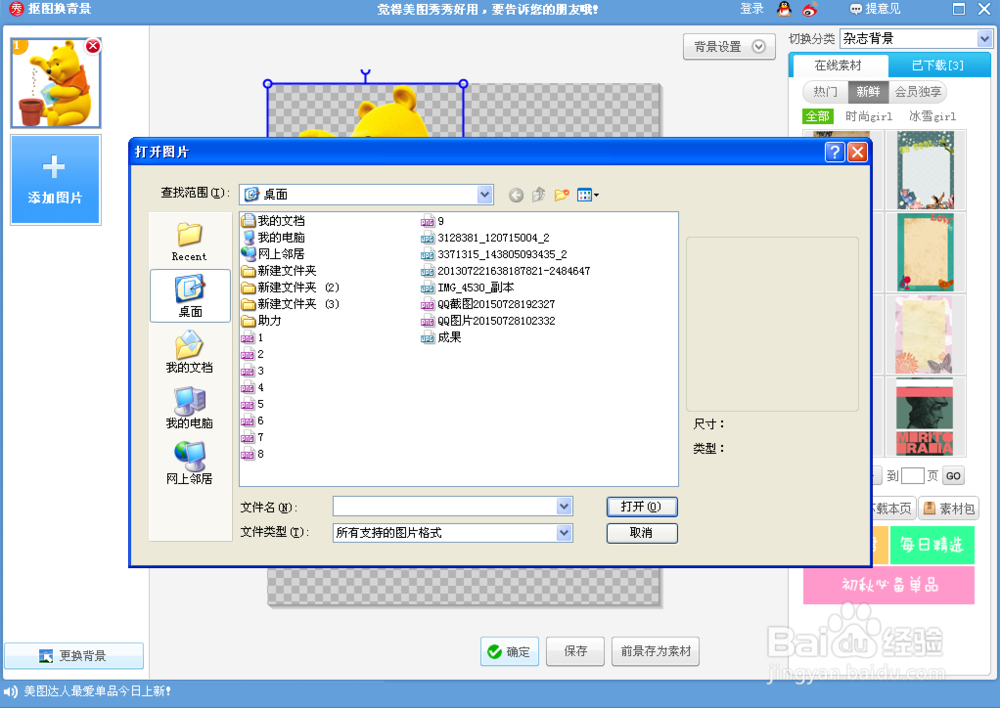
Task: Click the page GO button
Action: point(953,476)
